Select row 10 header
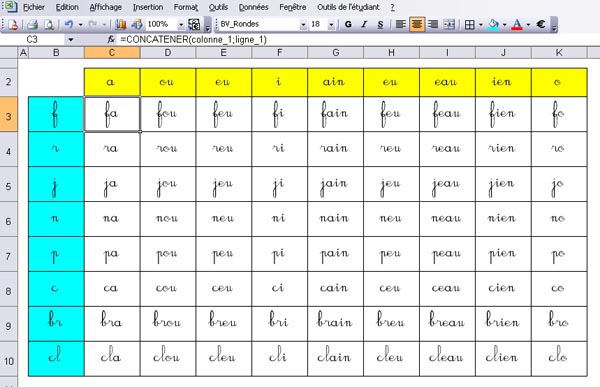Image resolution: width=600 pixels, height=387 pixels. tap(8, 359)
